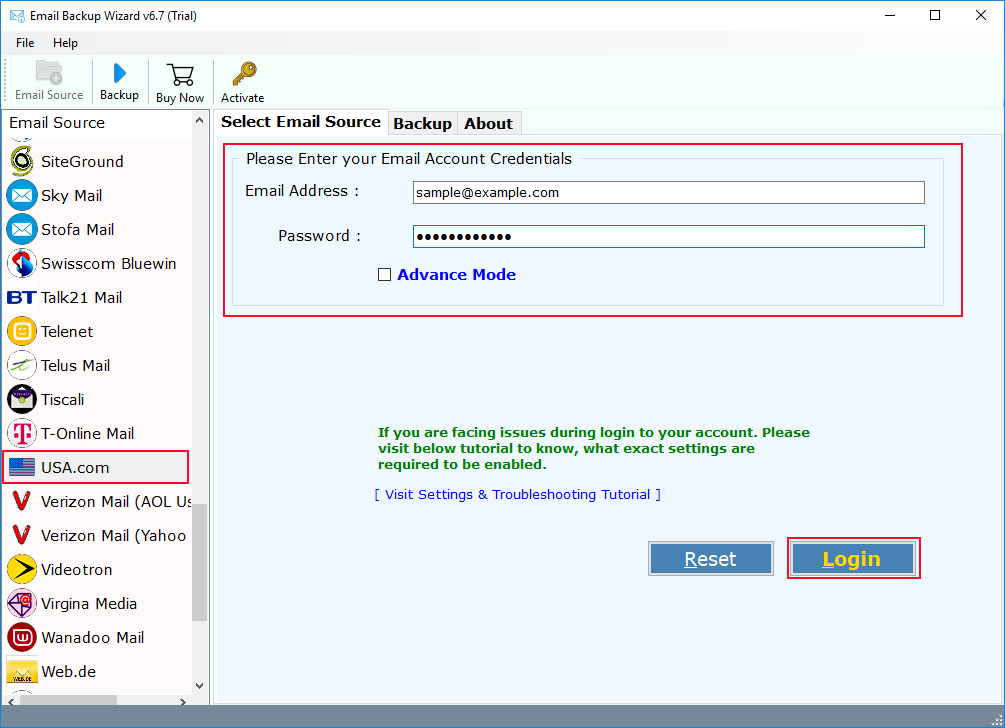1005x728 pixels.
Task: Select the USA.com flag icon
Action: (22, 467)
